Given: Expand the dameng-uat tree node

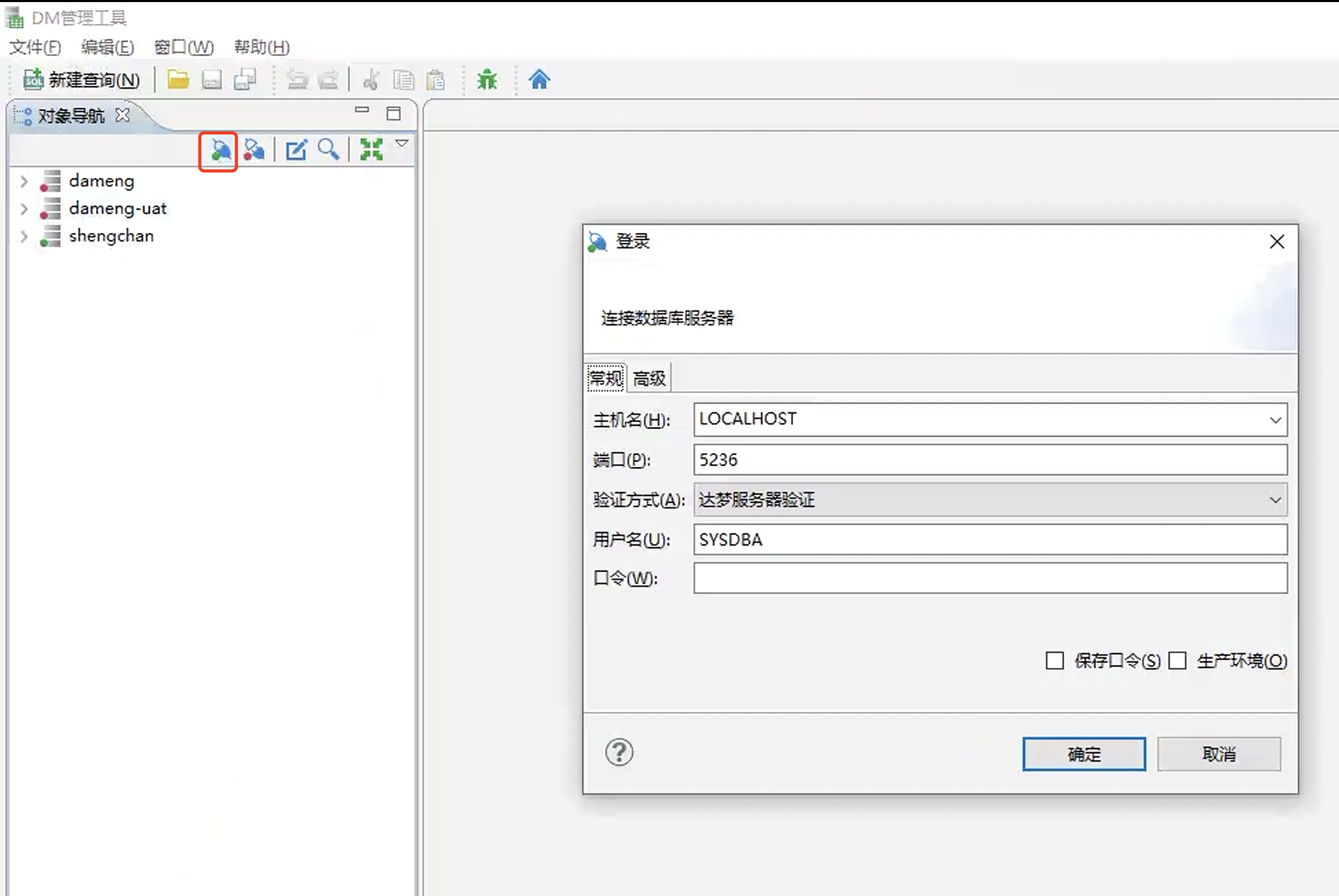Looking at the screenshot, I should coord(24,209).
